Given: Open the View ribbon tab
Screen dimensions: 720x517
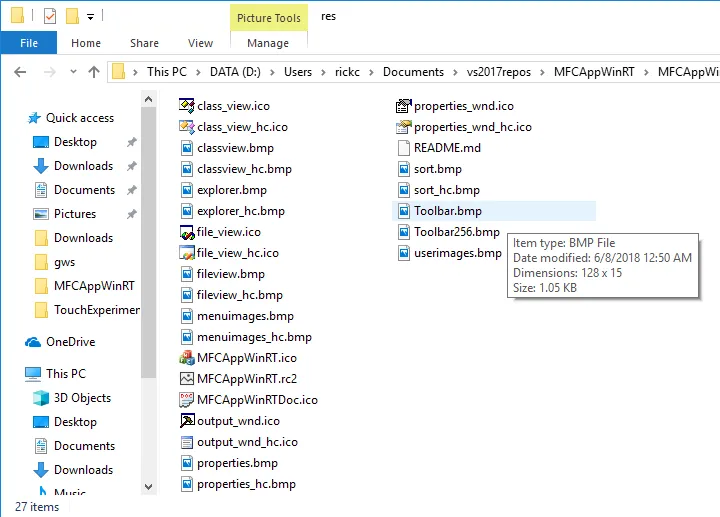Looking at the screenshot, I should [200, 43].
